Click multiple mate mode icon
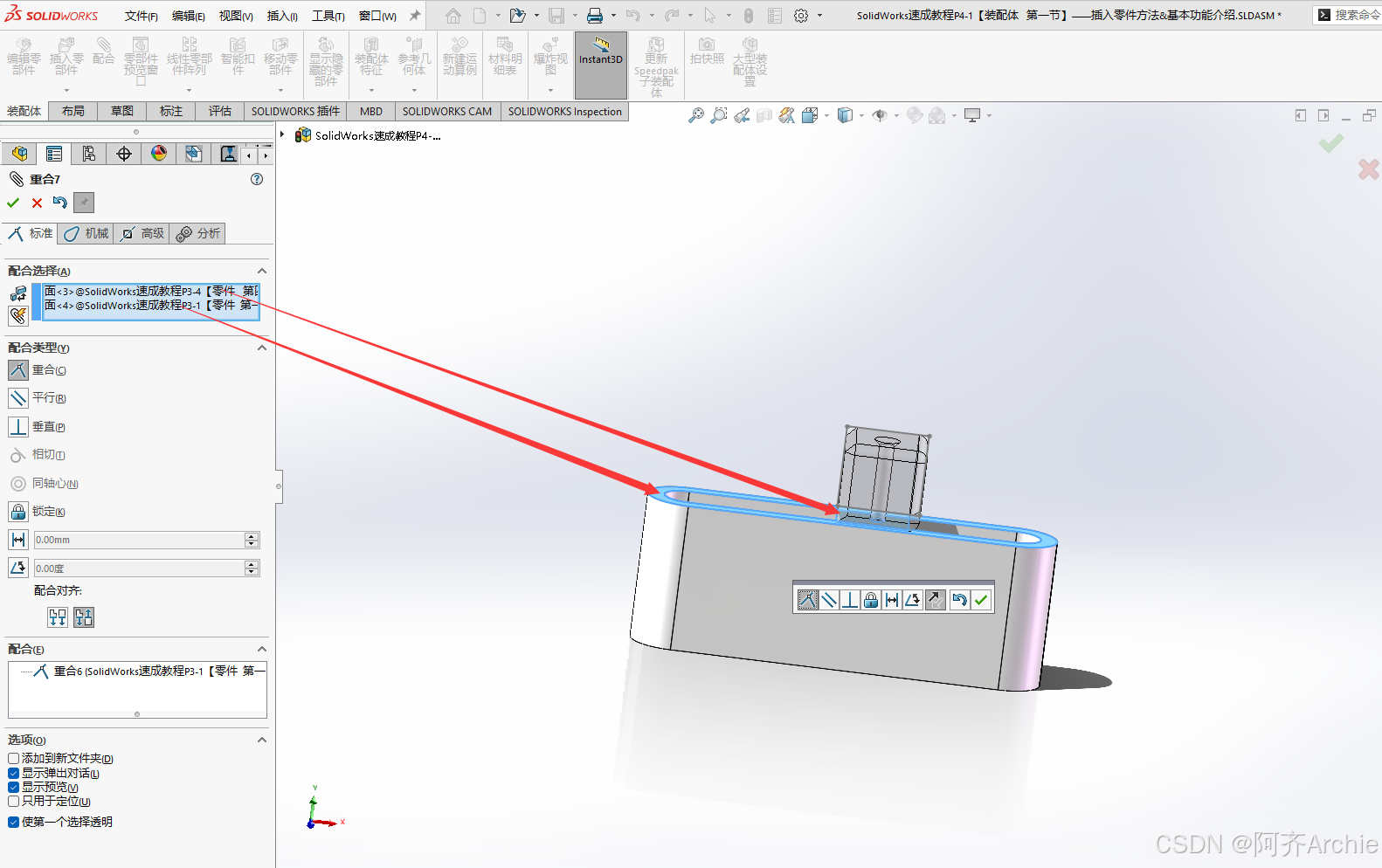 (18, 314)
